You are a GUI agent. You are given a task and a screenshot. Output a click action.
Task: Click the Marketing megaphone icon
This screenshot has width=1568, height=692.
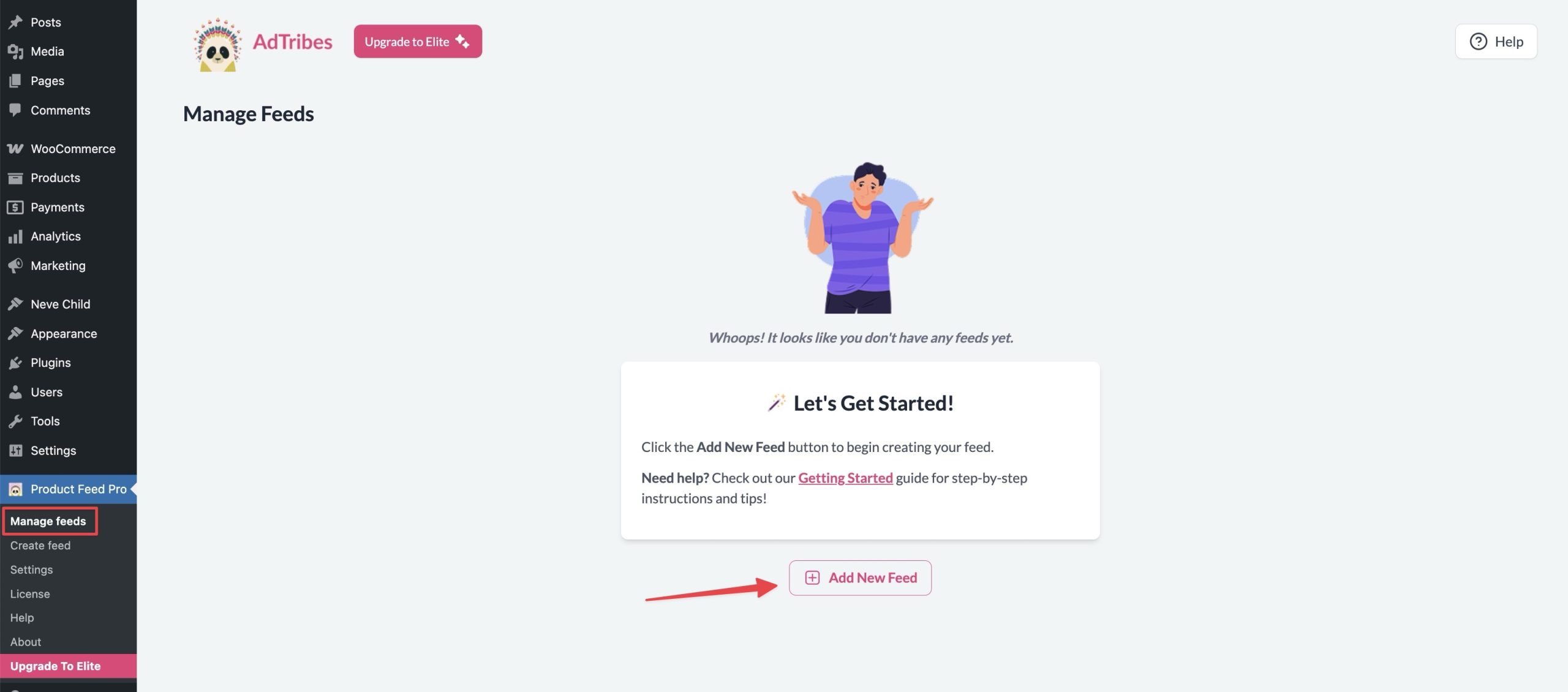[x=15, y=266]
